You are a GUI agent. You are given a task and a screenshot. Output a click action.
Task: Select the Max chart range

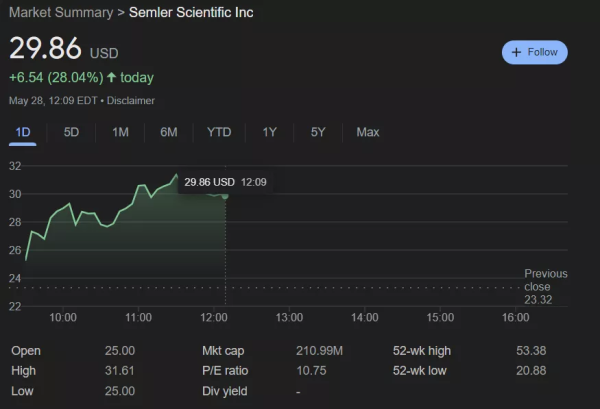[x=368, y=132]
